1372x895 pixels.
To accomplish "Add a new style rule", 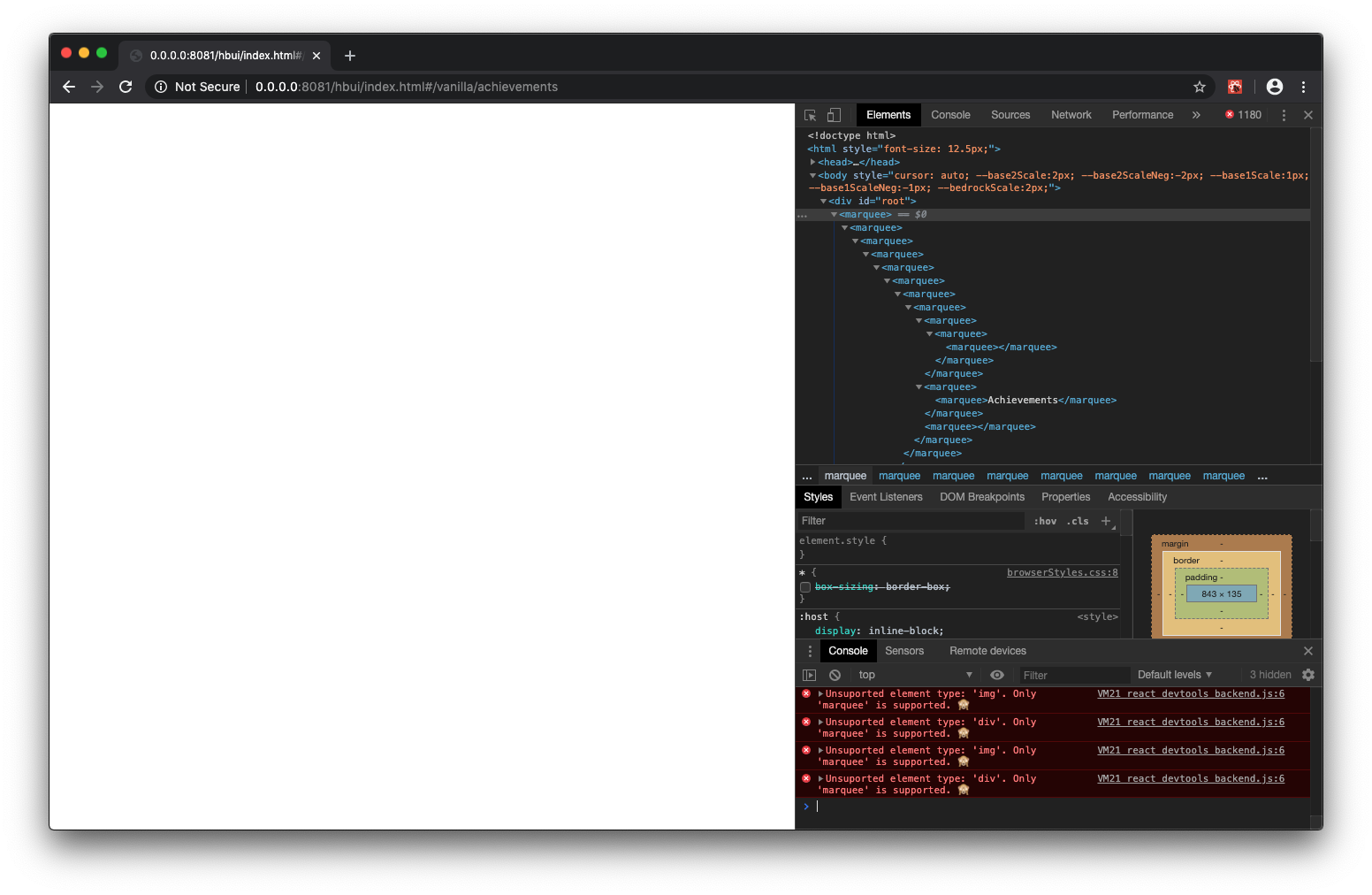I will pyautogui.click(x=1106, y=521).
